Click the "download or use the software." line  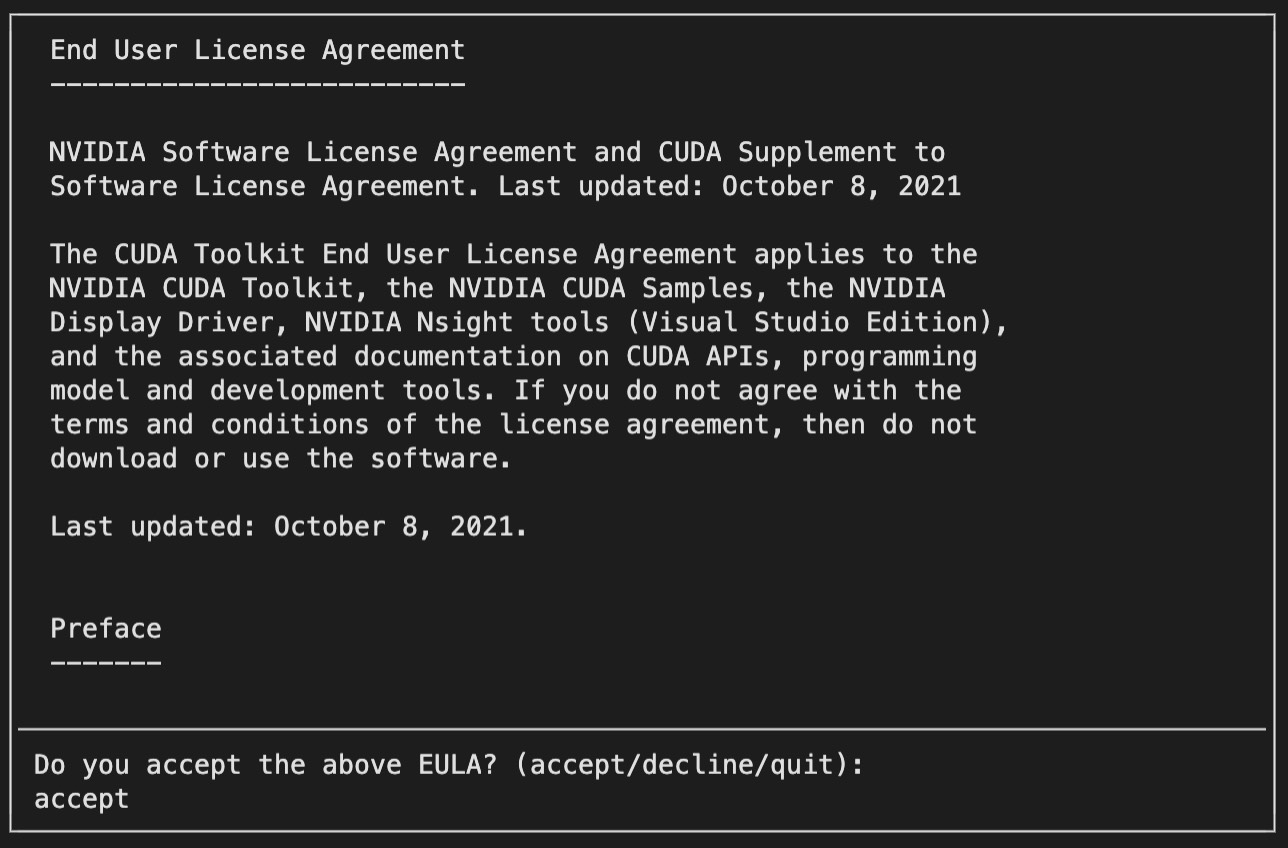(281, 458)
